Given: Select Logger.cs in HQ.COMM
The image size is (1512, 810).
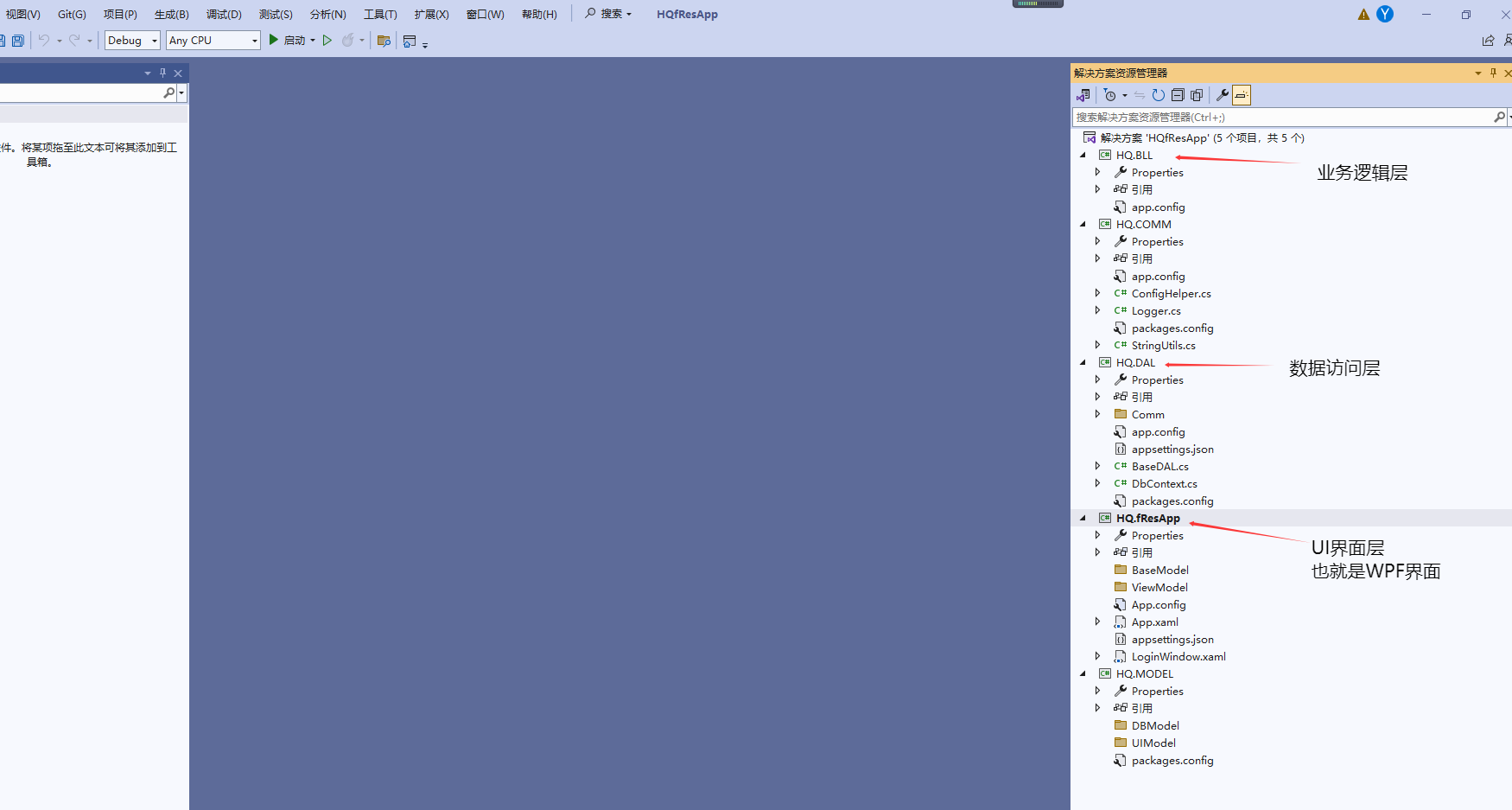Looking at the screenshot, I should (1156, 311).
